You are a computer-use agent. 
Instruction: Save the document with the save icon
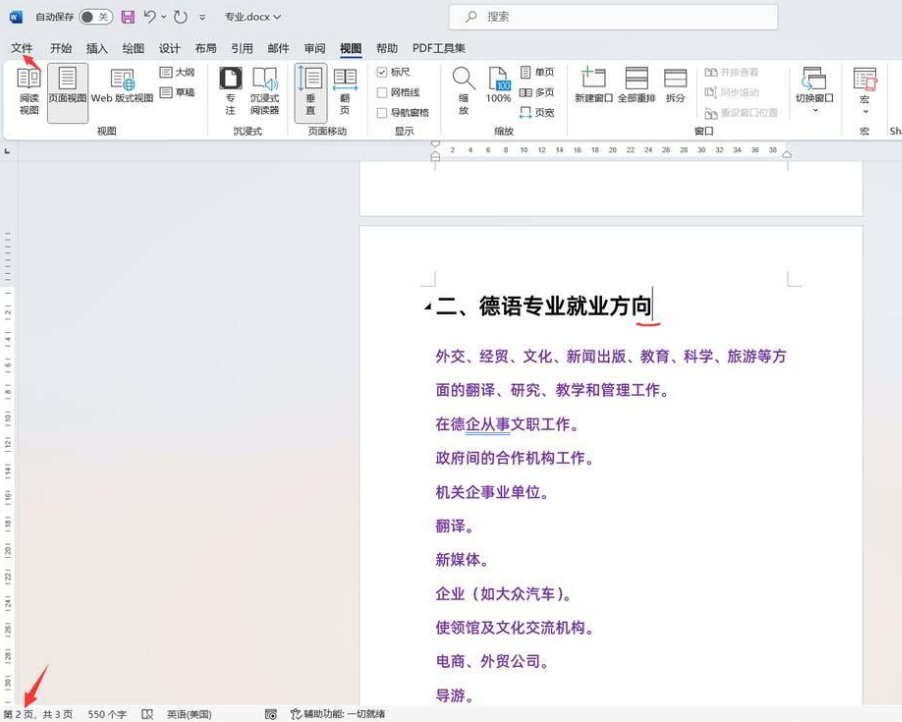[x=128, y=17]
